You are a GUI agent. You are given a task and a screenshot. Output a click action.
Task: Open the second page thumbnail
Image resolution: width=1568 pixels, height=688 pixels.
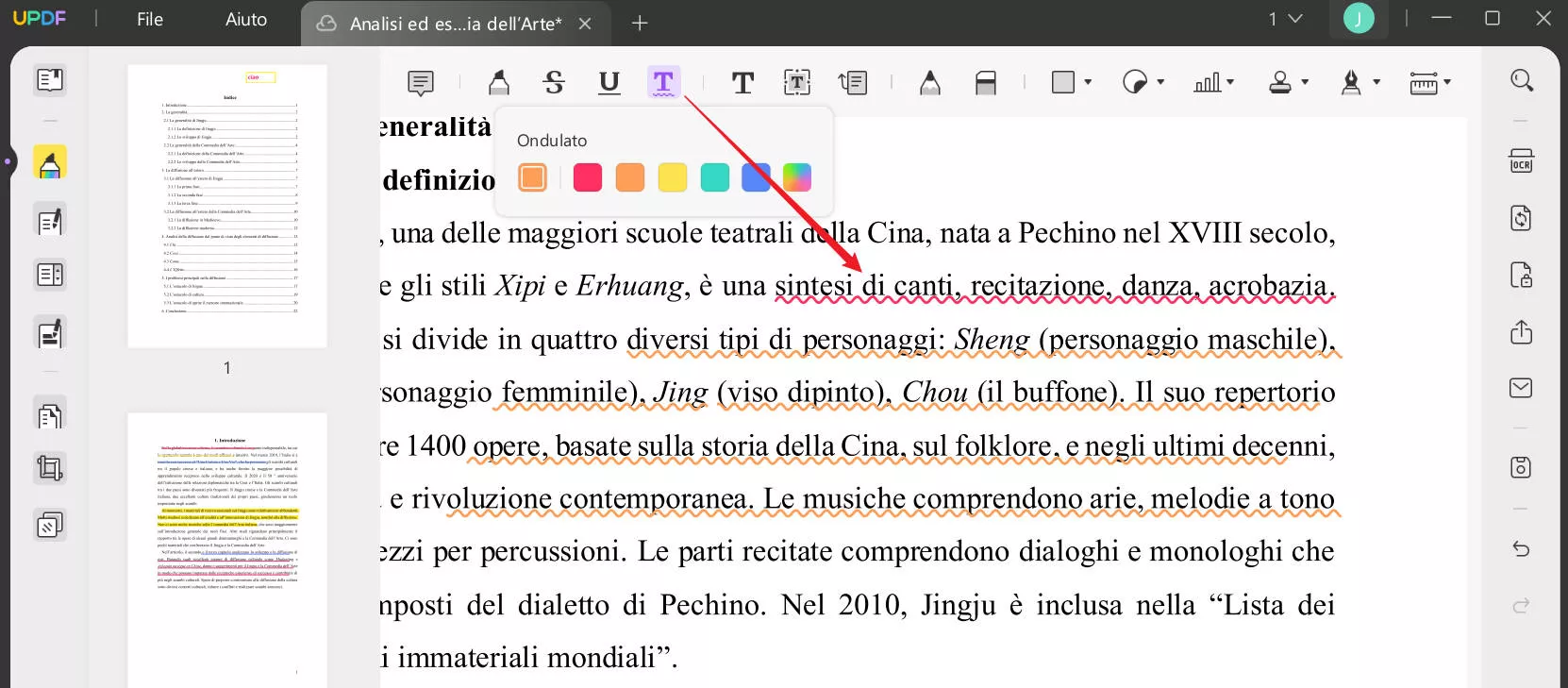(x=227, y=550)
